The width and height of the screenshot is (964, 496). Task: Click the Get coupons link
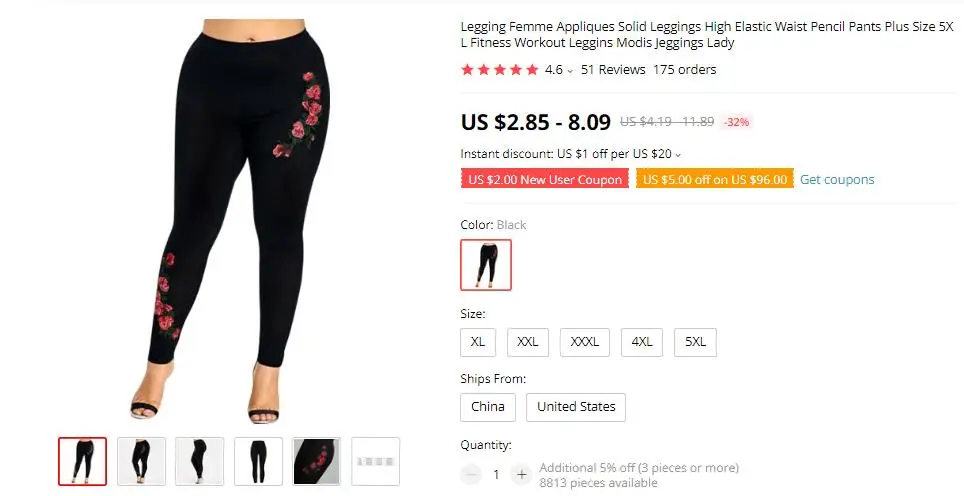[837, 179]
